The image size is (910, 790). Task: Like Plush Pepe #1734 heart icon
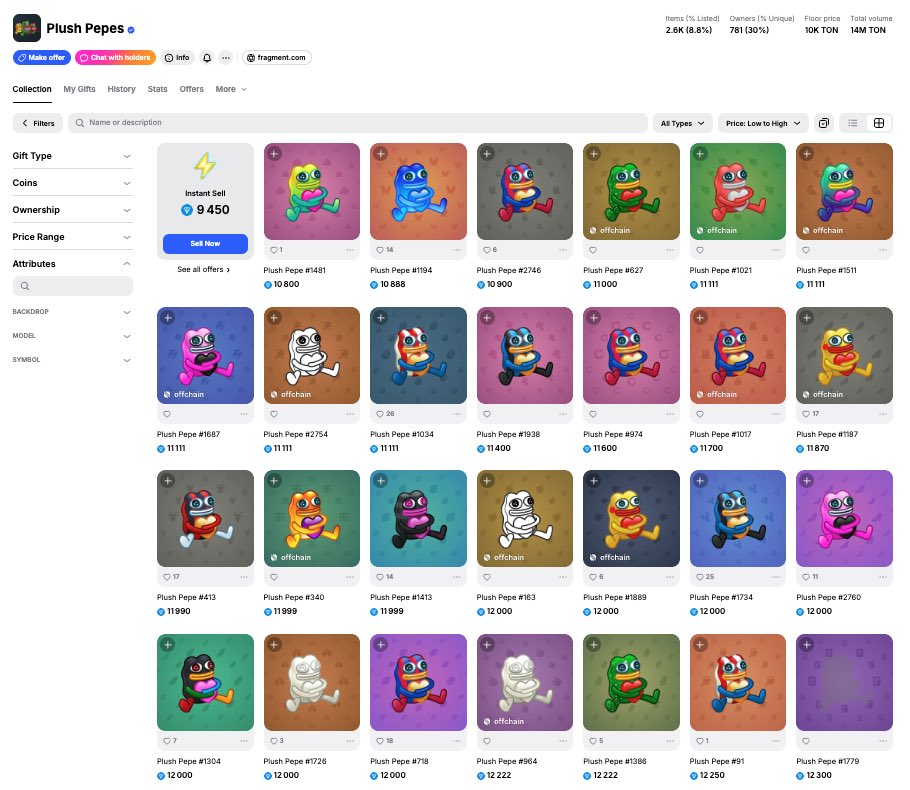click(x=700, y=577)
